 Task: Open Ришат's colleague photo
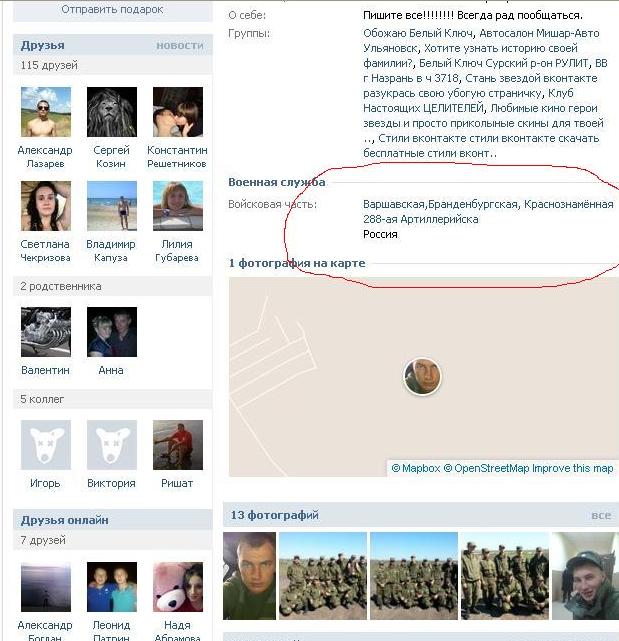point(178,445)
